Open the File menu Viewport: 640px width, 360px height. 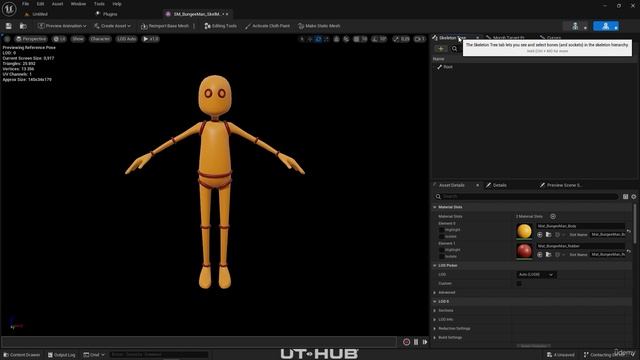point(25,4)
